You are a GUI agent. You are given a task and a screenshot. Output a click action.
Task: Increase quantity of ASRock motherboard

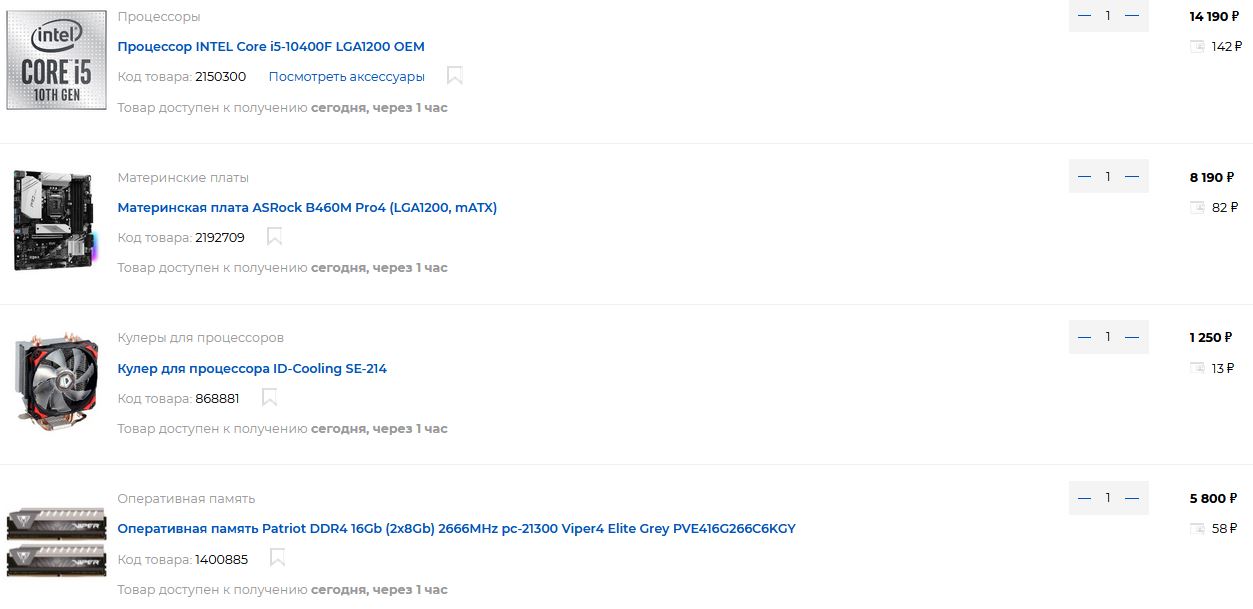1132,177
